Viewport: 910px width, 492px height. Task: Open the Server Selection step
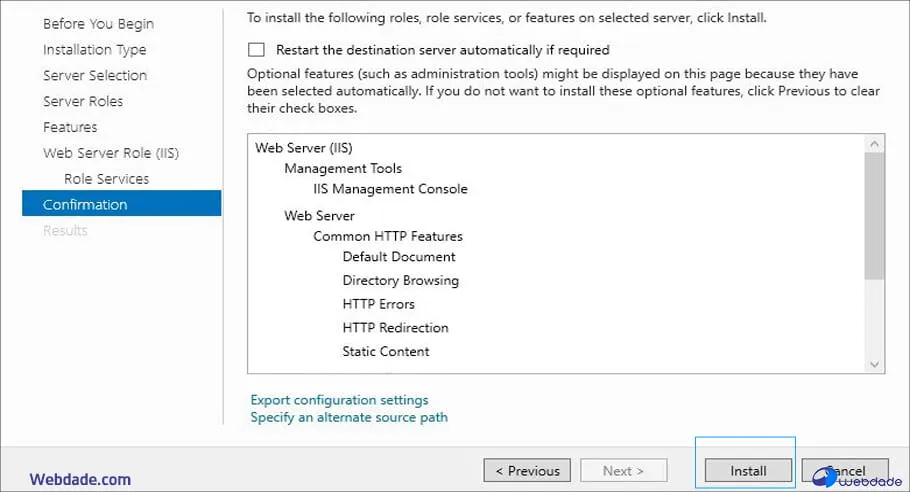[x=95, y=76]
